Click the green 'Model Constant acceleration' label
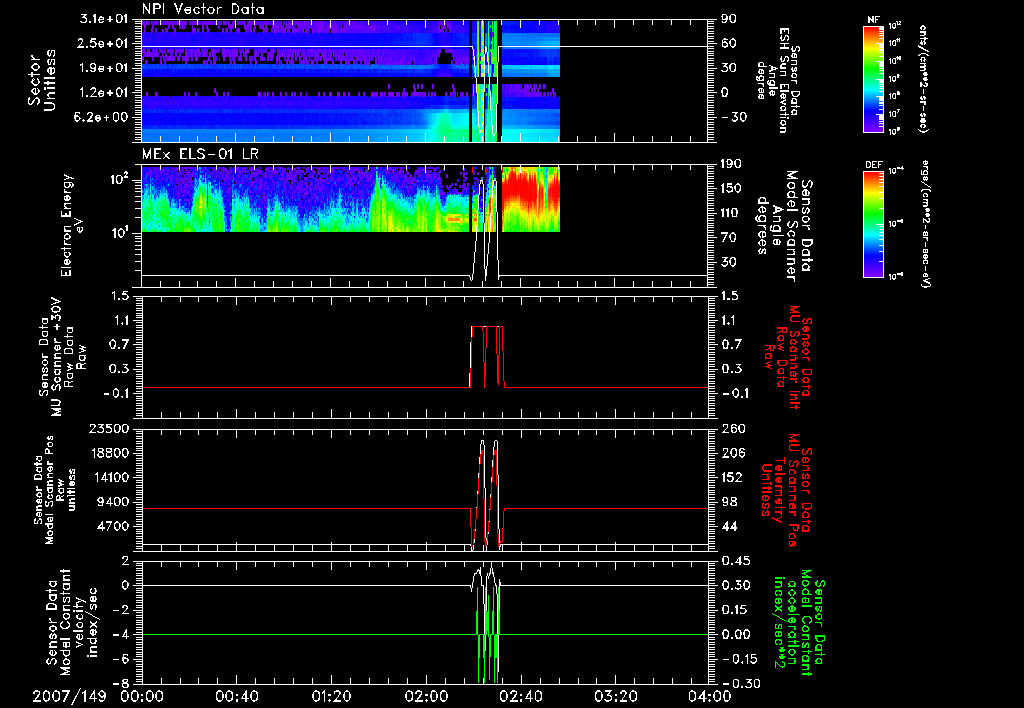1024x708 pixels. (798, 622)
